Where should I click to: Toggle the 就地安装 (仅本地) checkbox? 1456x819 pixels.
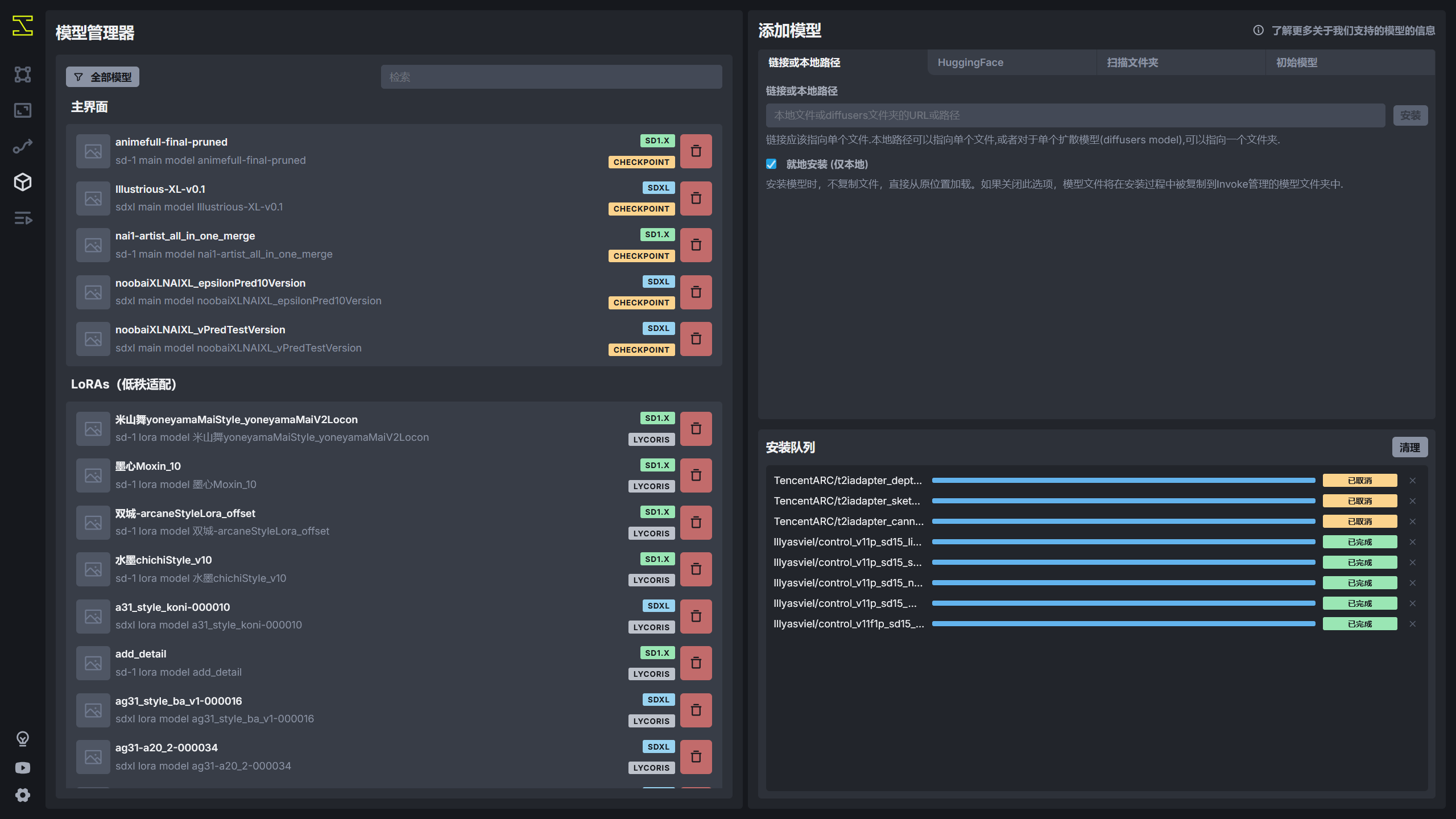pyautogui.click(x=771, y=164)
